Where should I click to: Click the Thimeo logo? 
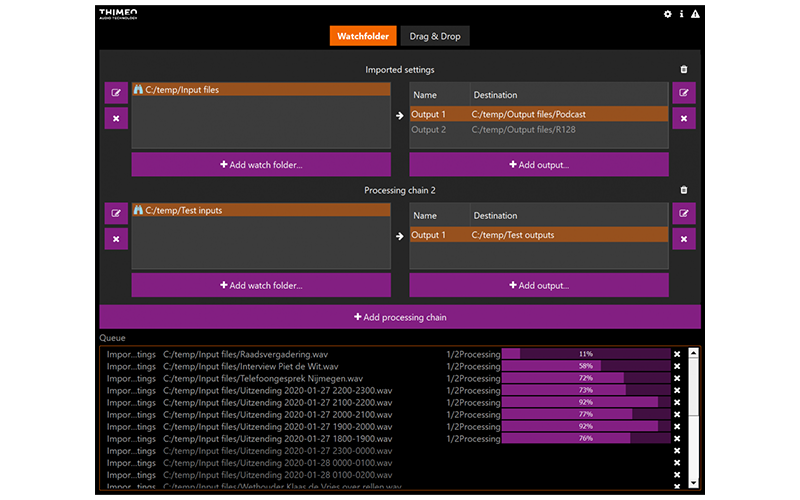118,14
